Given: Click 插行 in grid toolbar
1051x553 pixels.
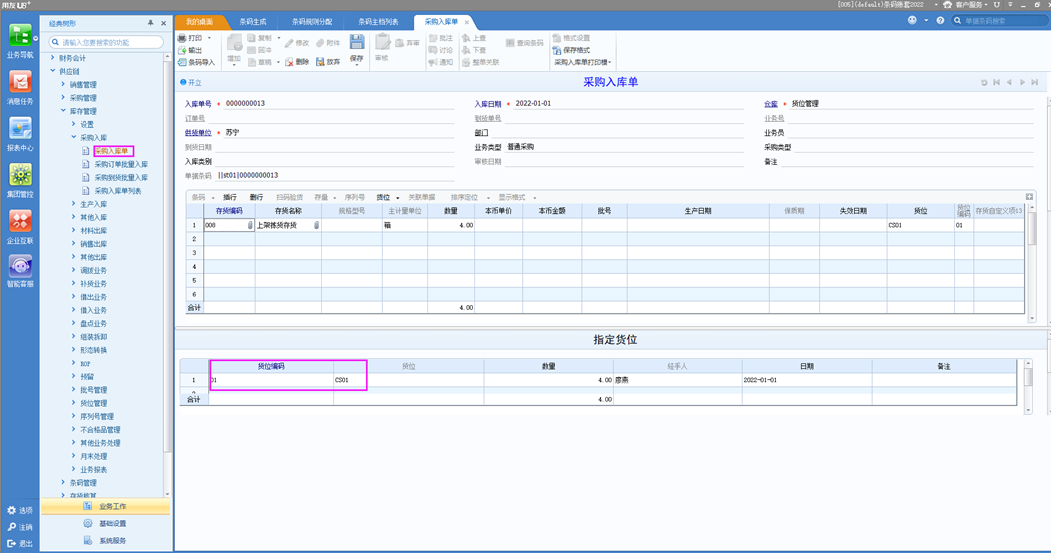Looking at the screenshot, I should click(x=230, y=198).
